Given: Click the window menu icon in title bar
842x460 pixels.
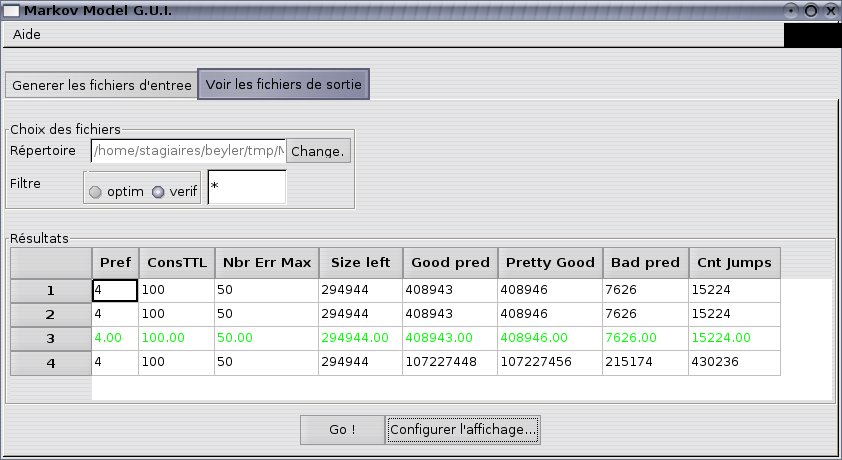Looking at the screenshot, I should 11,10.
